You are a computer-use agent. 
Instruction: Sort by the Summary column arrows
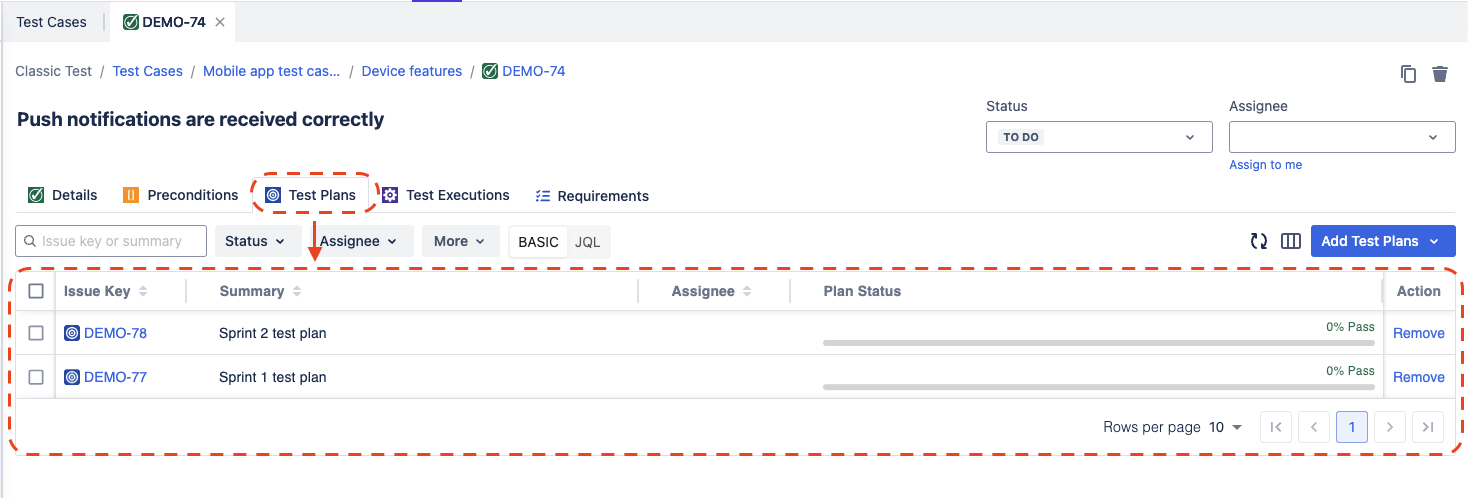click(x=297, y=291)
